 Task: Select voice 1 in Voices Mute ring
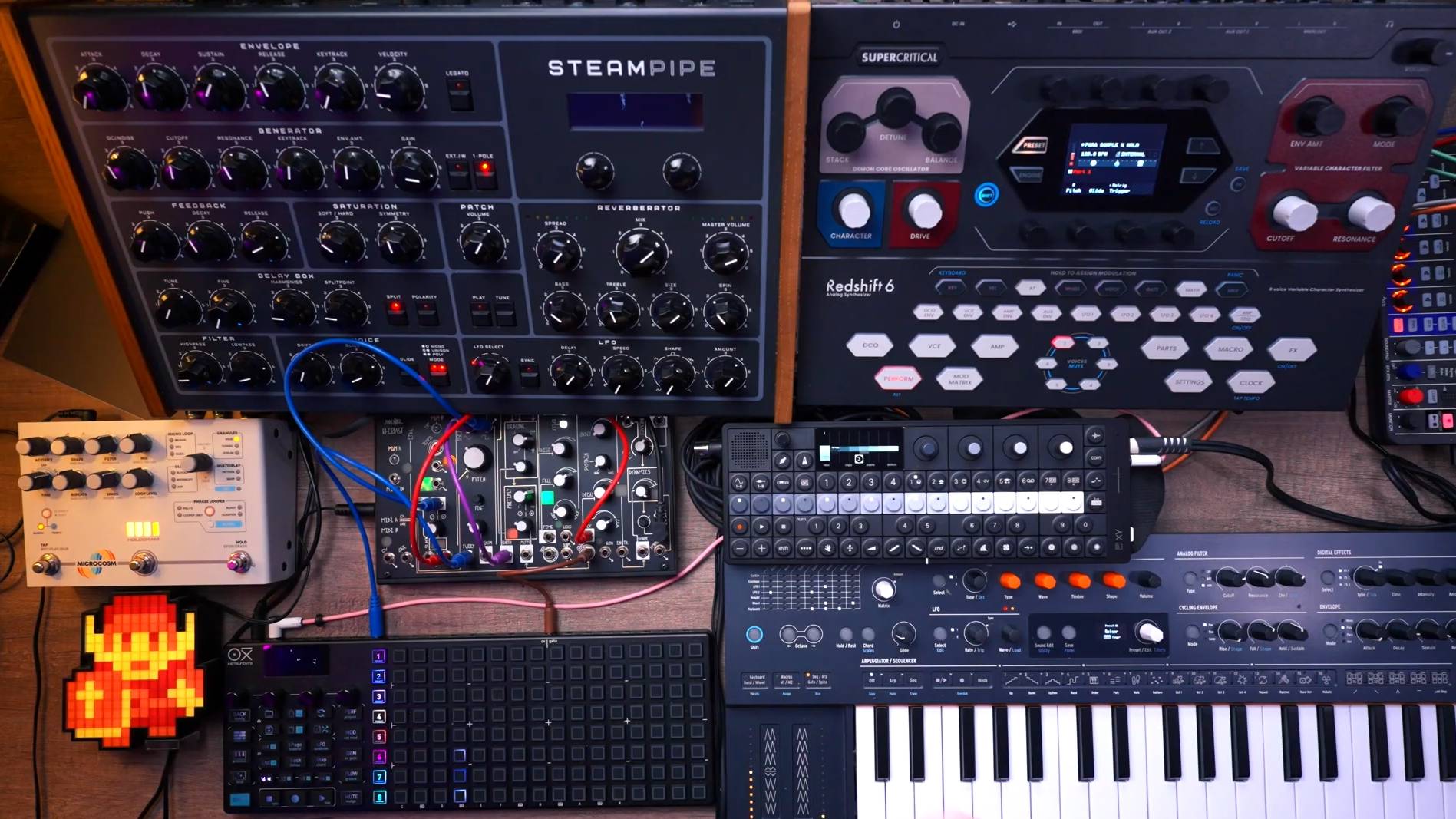click(x=1063, y=342)
